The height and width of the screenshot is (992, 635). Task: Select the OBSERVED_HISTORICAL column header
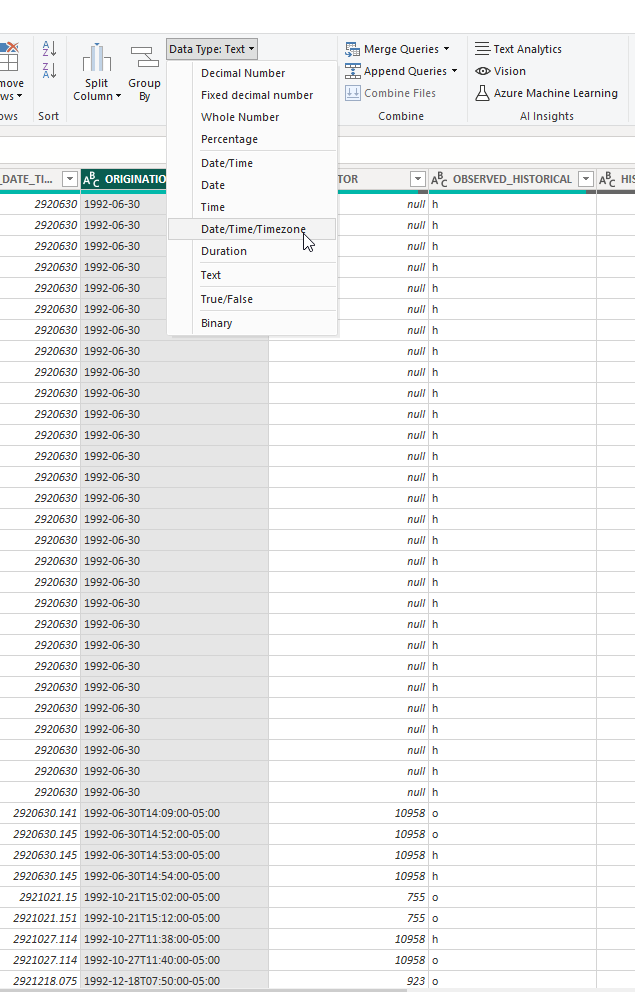(512, 179)
